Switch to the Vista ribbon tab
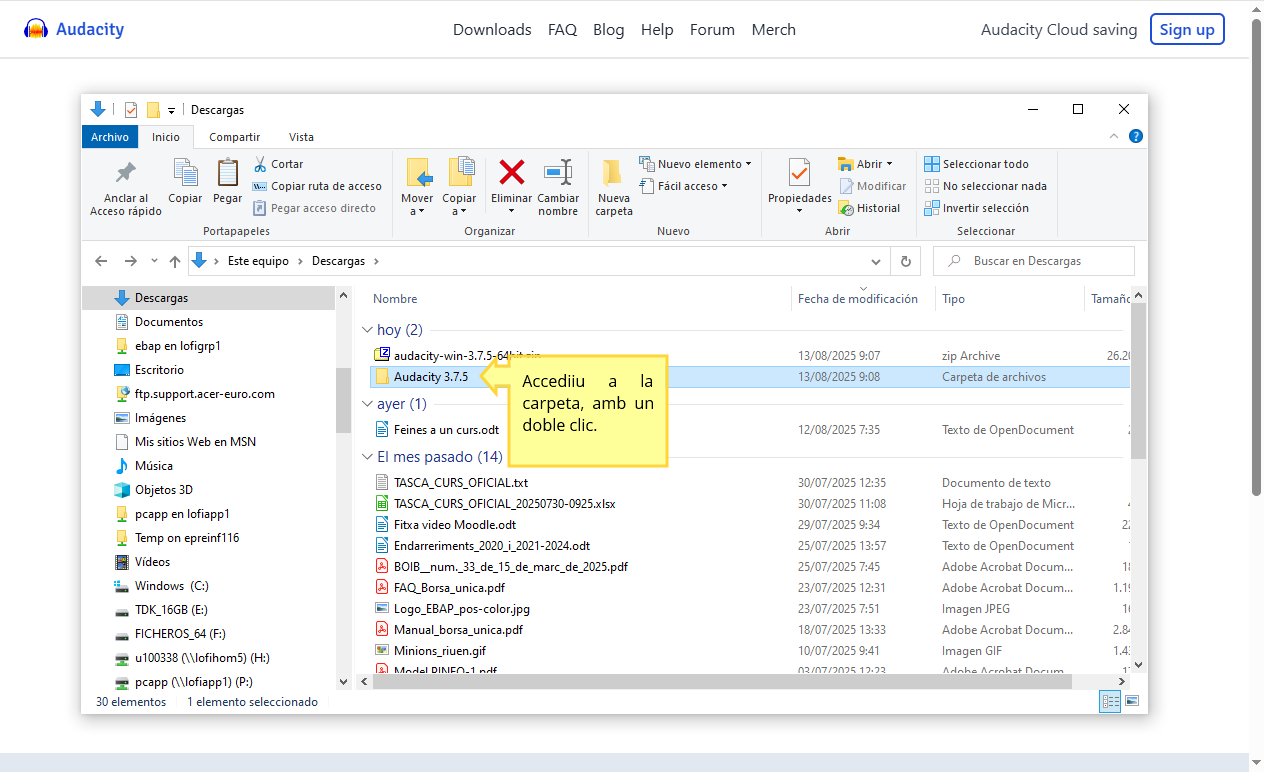Image resolution: width=1264 pixels, height=772 pixels. point(301,137)
